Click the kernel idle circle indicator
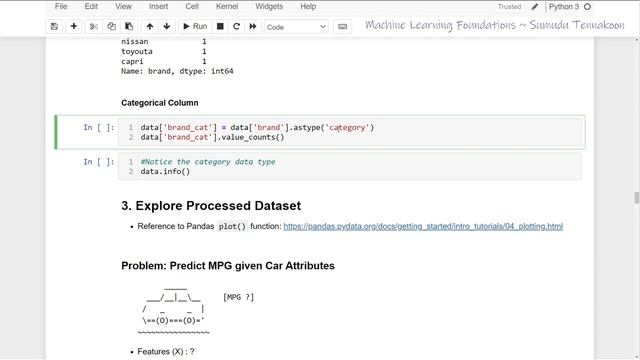Image resolution: width=640 pixels, height=360 pixels. click(587, 7)
